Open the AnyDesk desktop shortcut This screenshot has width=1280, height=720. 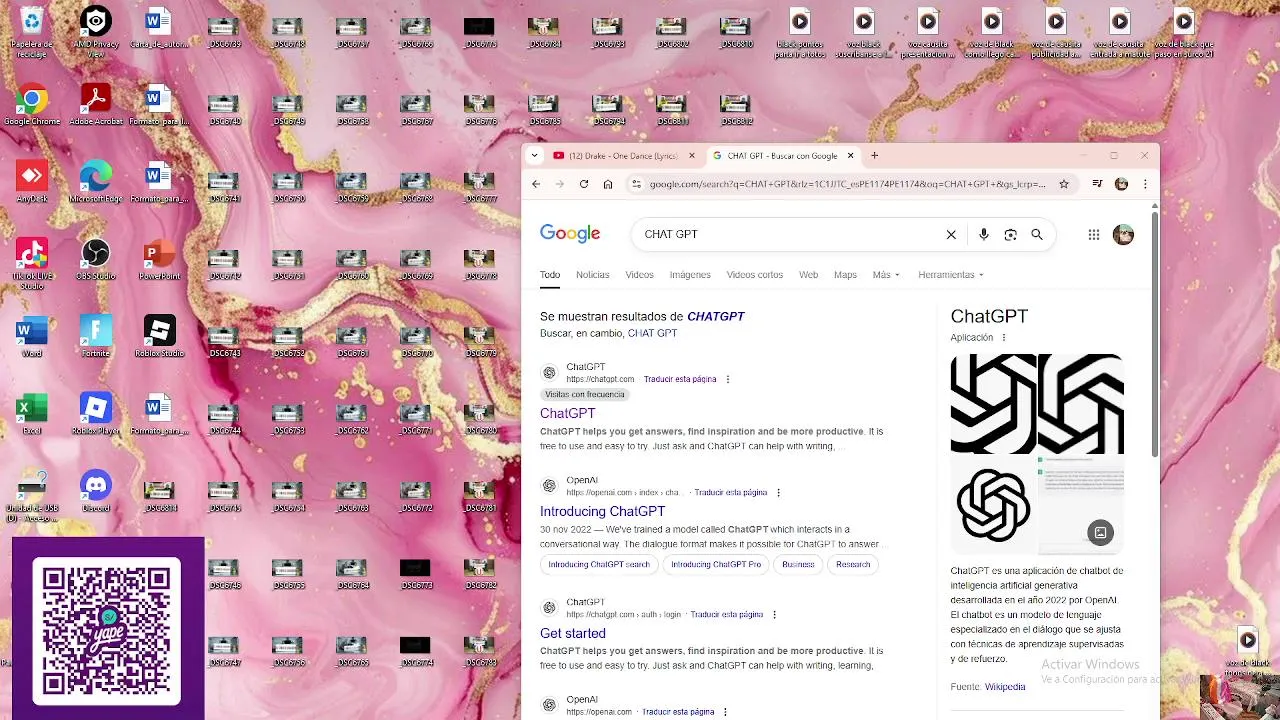click(31, 182)
